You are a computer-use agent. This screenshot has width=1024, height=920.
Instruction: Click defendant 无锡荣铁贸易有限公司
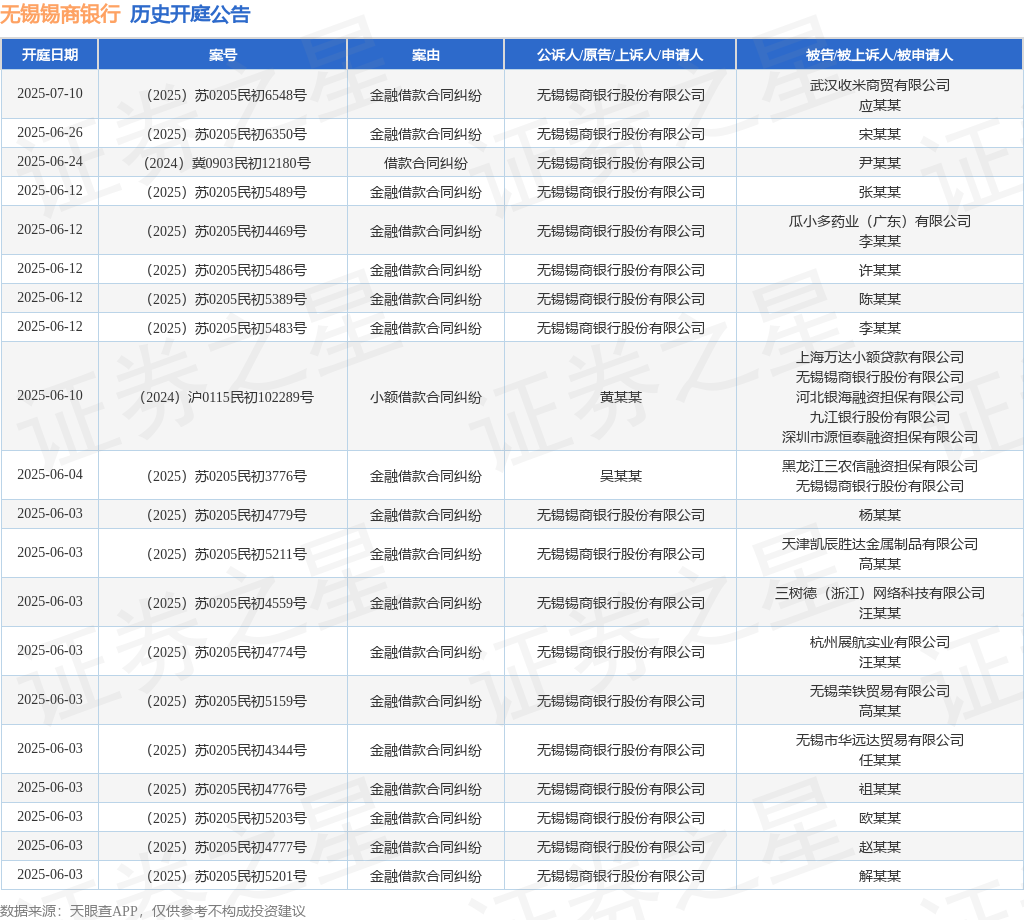pyautogui.click(x=880, y=691)
